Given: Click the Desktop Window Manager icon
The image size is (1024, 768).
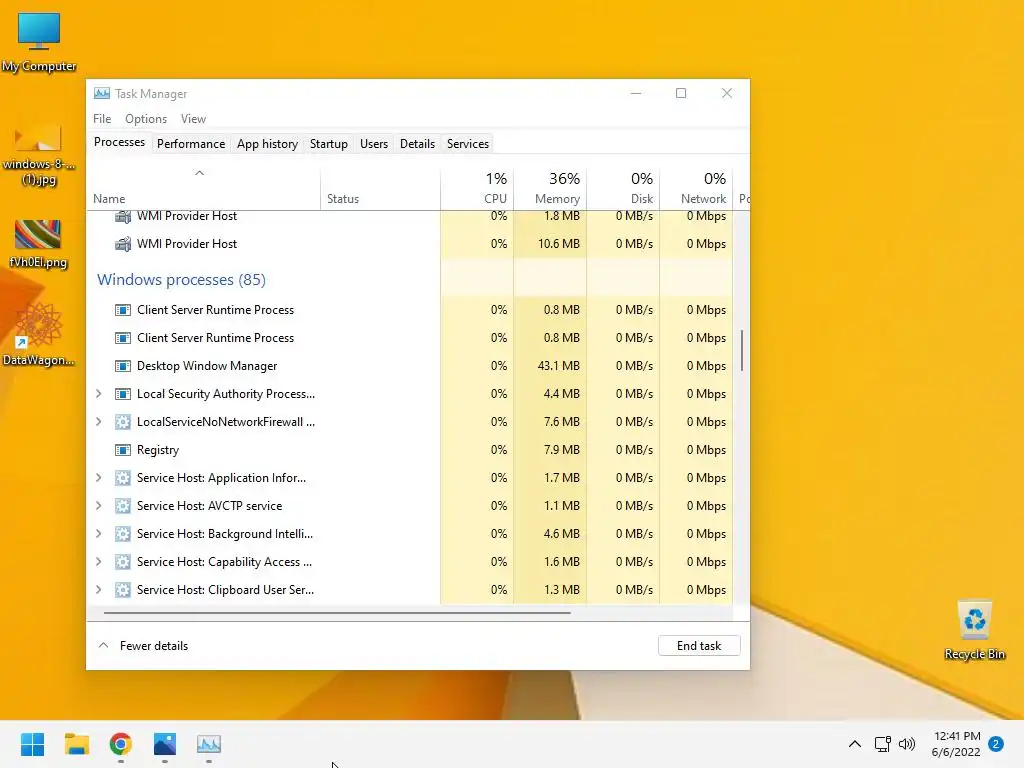Looking at the screenshot, I should [x=123, y=366].
